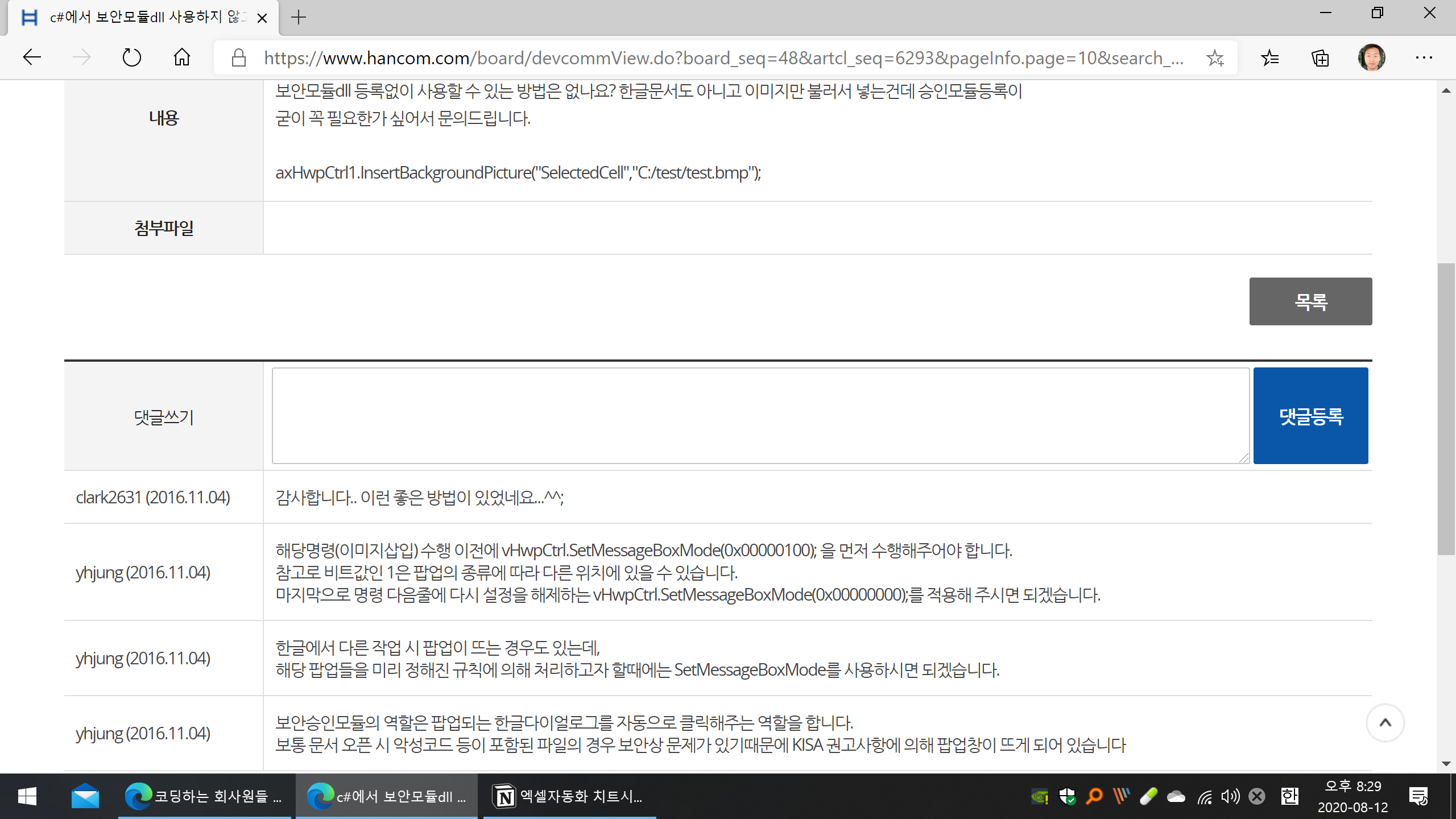Click scroll-to-top circle arrow button
The width and height of the screenshot is (1456, 819).
tap(1385, 723)
